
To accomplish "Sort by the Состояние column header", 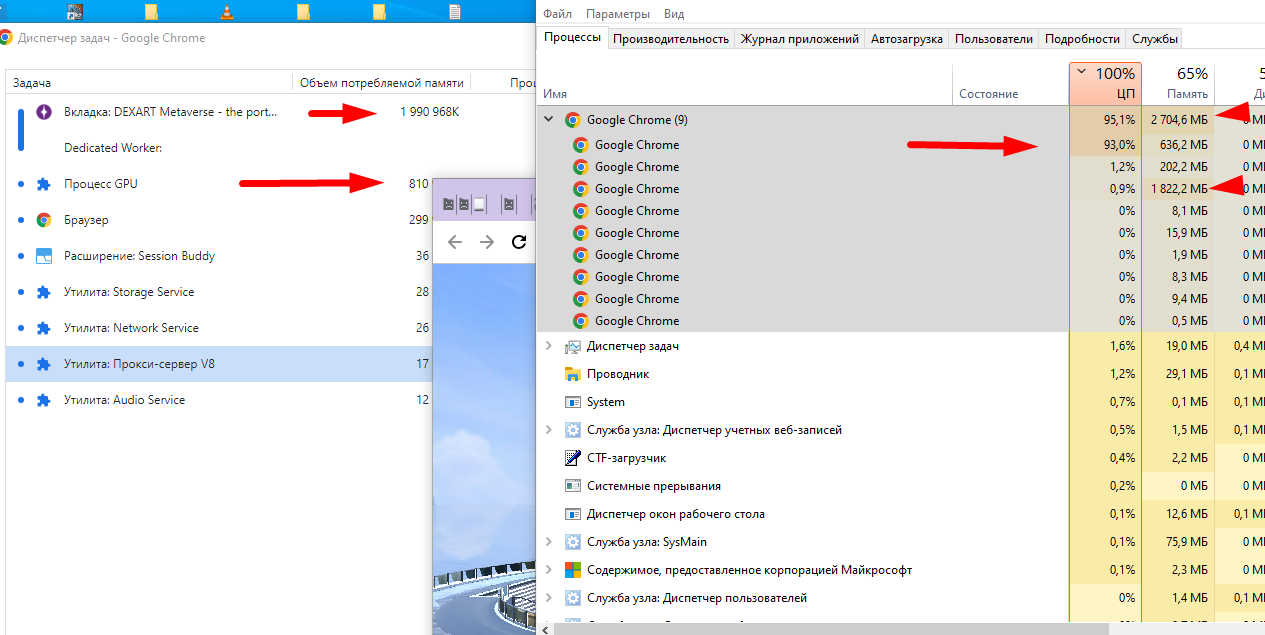I will click(x=1010, y=84).
